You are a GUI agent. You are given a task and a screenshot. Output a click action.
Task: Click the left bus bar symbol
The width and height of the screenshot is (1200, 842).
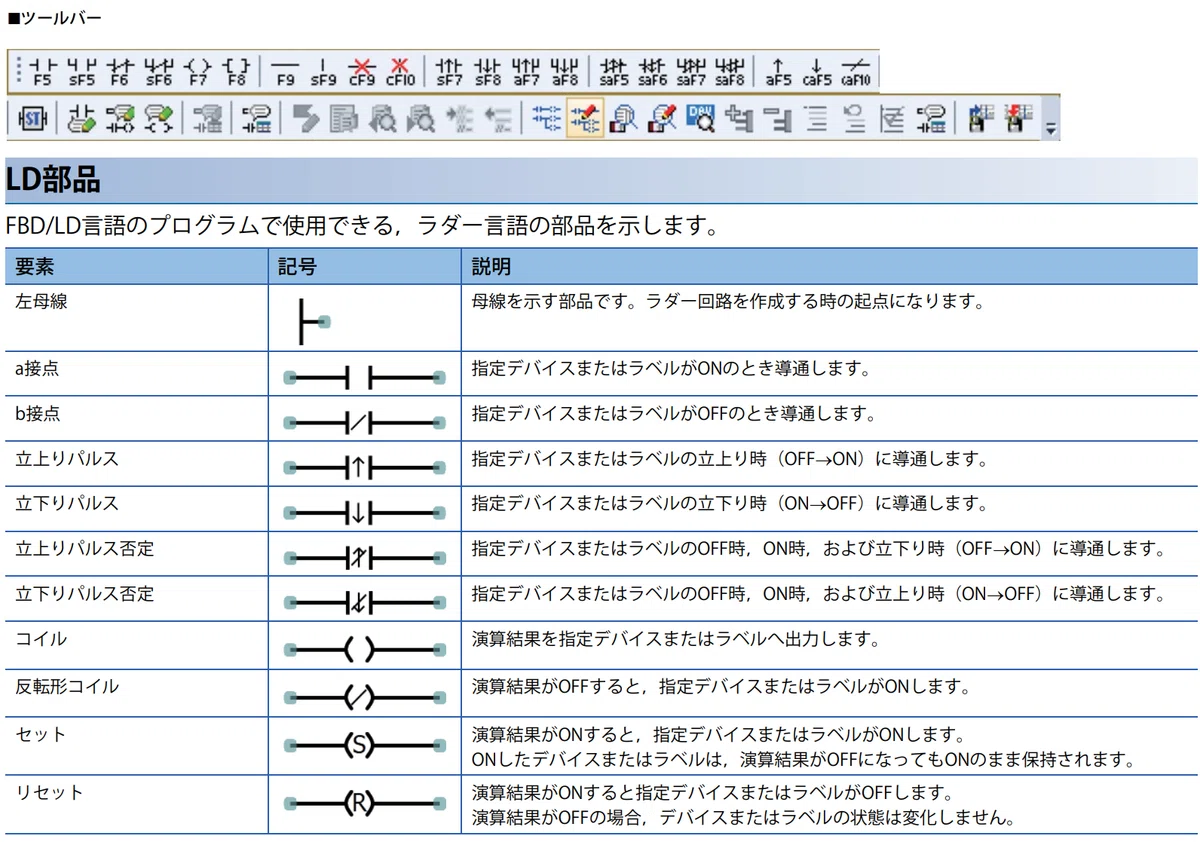pyautogui.click(x=315, y=322)
